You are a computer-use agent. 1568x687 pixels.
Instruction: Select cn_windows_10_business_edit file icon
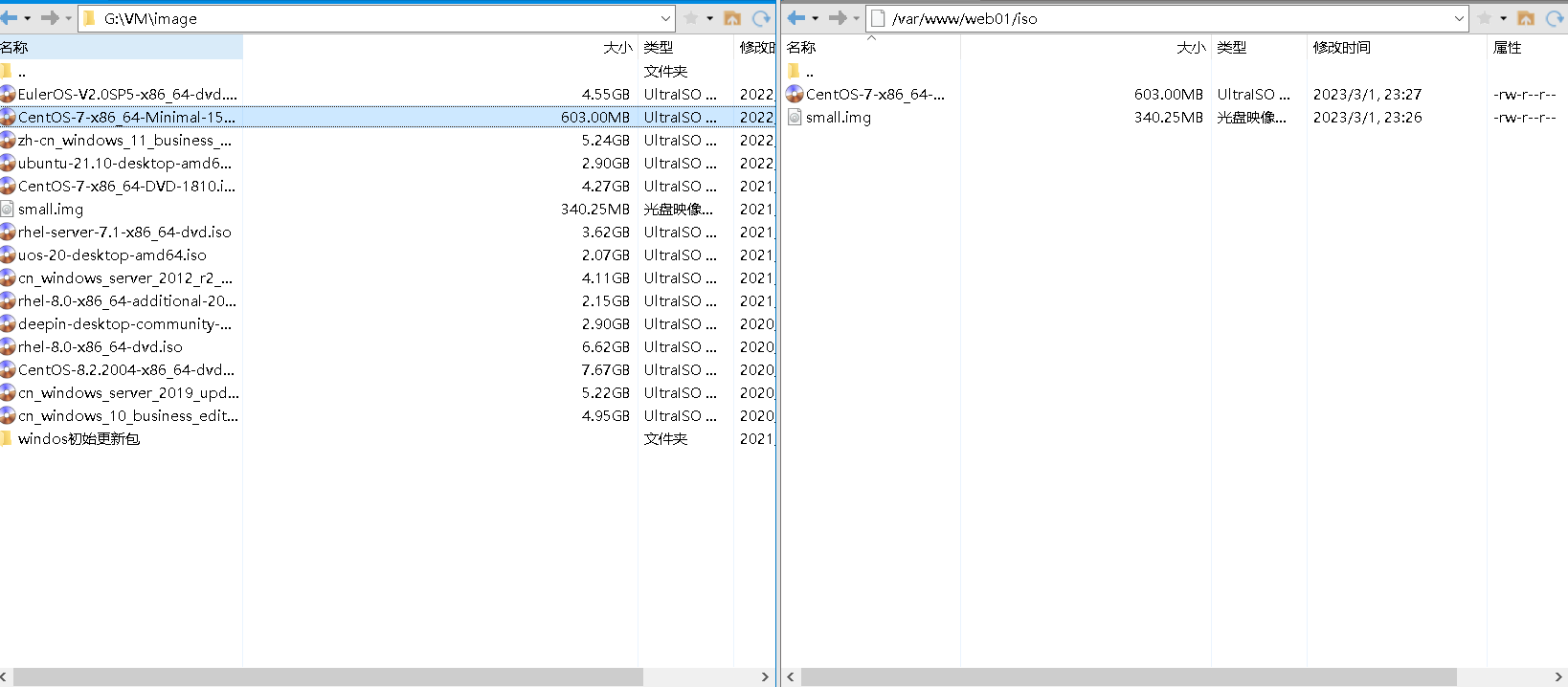pos(8,415)
